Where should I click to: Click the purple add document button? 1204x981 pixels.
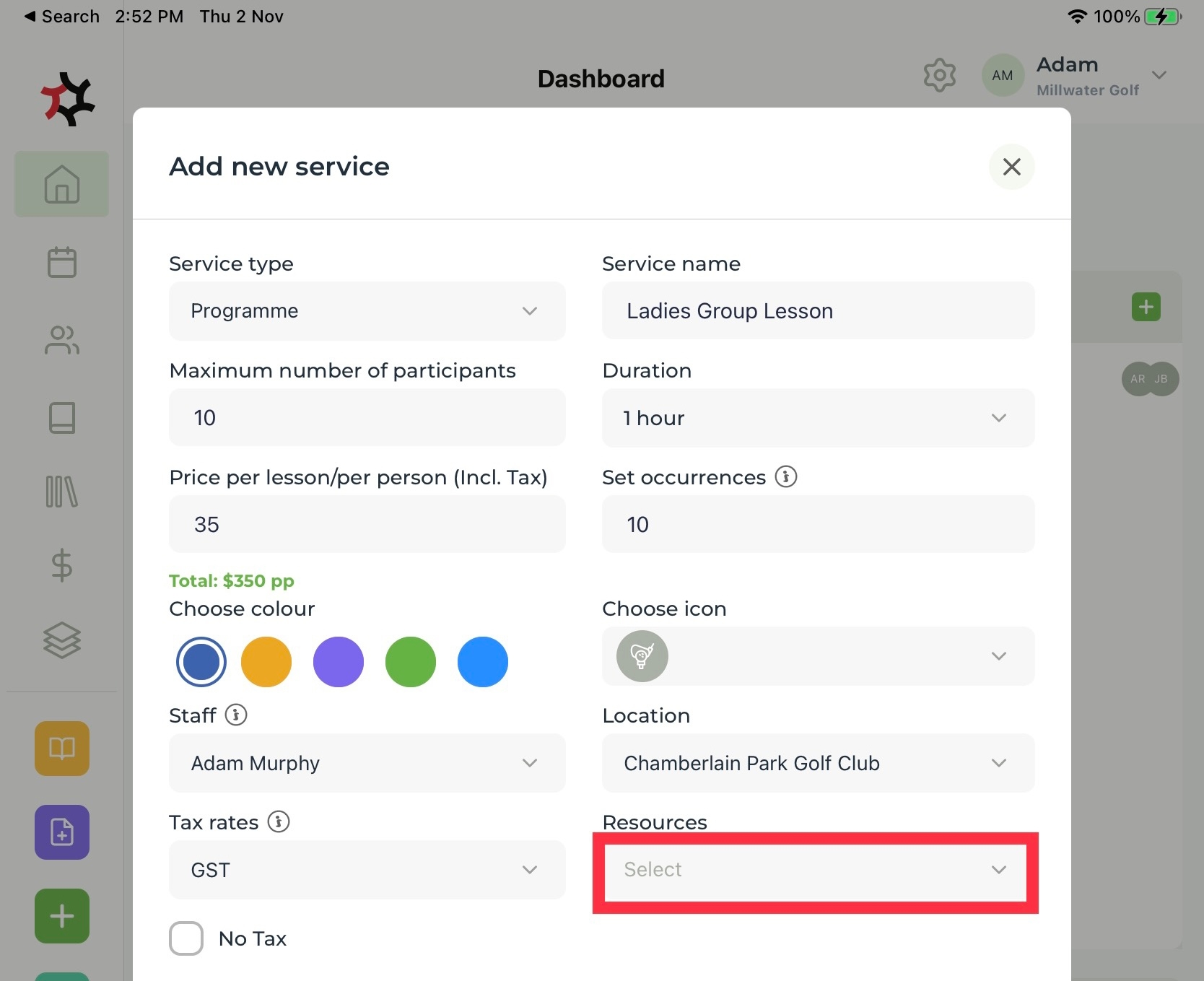pyautogui.click(x=62, y=832)
